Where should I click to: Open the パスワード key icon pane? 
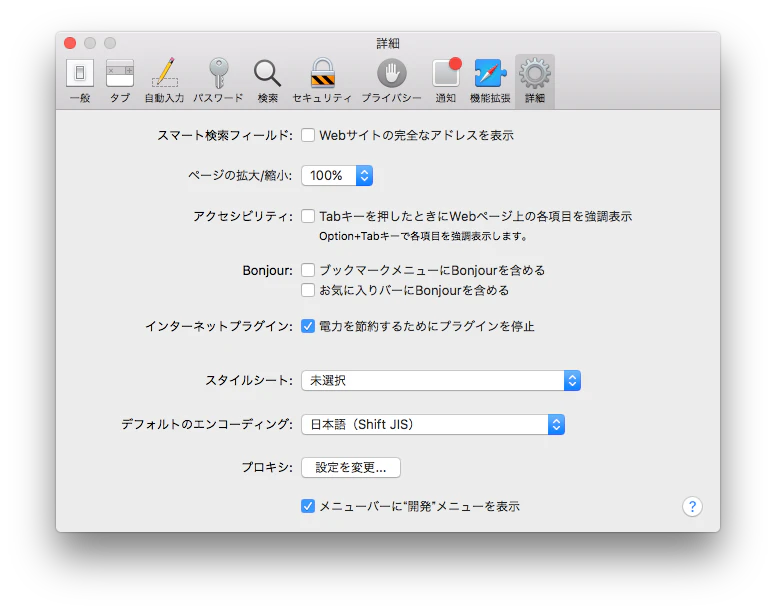(x=218, y=81)
